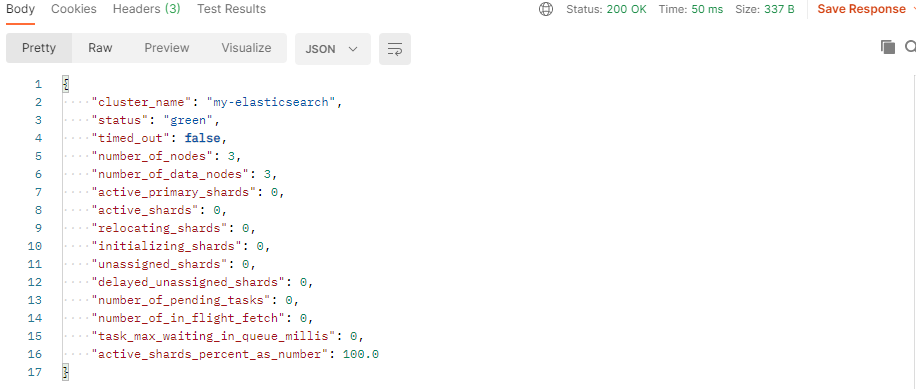Click the "status" key on line 3
This screenshot has height=389, width=916.
(x=120, y=120)
